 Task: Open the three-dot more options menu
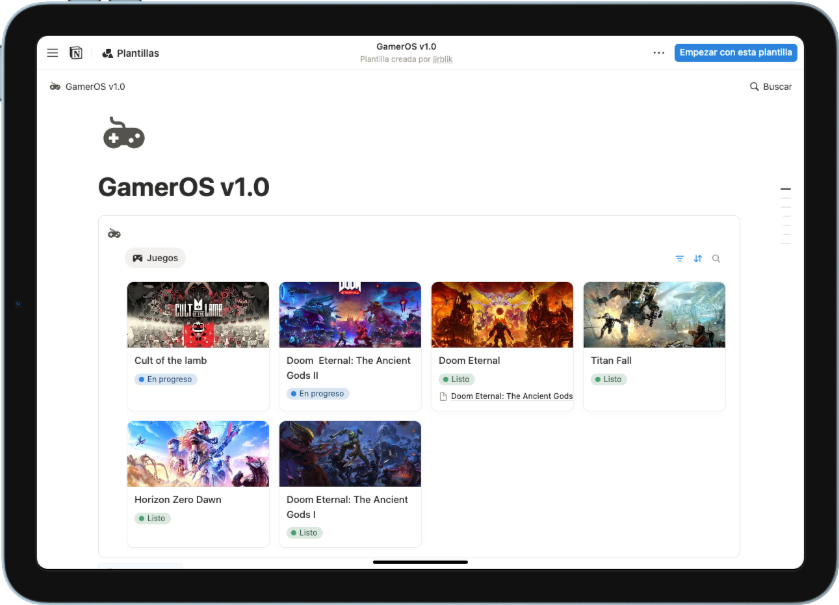pos(658,53)
